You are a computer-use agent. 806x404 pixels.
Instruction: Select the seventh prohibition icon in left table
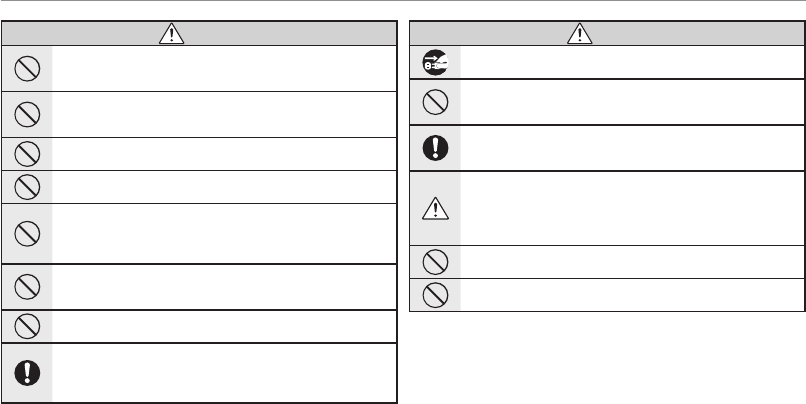point(27,326)
